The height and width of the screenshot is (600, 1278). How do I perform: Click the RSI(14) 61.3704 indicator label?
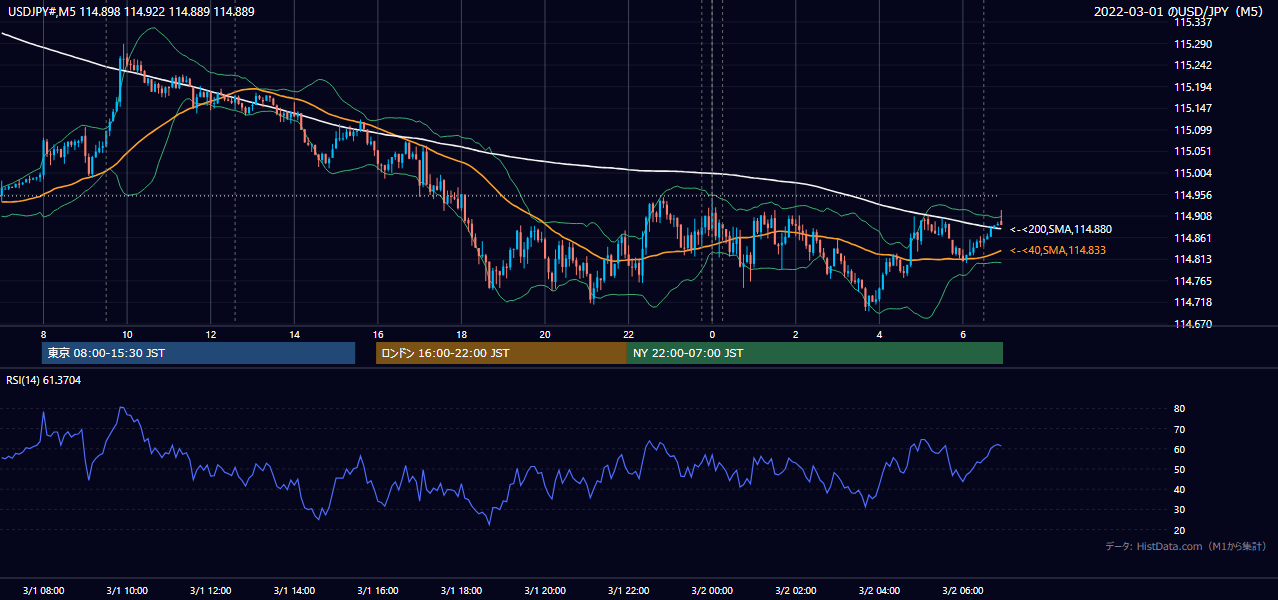[44, 380]
